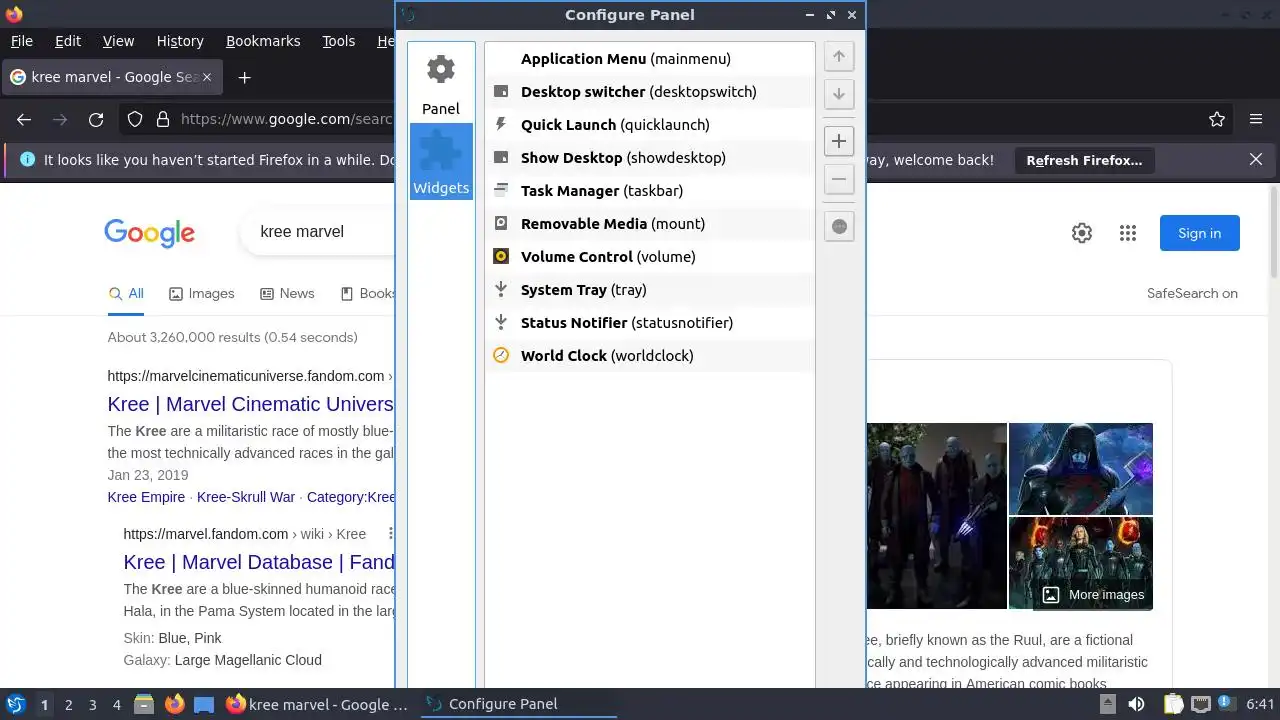This screenshot has height=720, width=1280.
Task: Select Quick Launch (quicklaunch) widget
Action: (650, 125)
